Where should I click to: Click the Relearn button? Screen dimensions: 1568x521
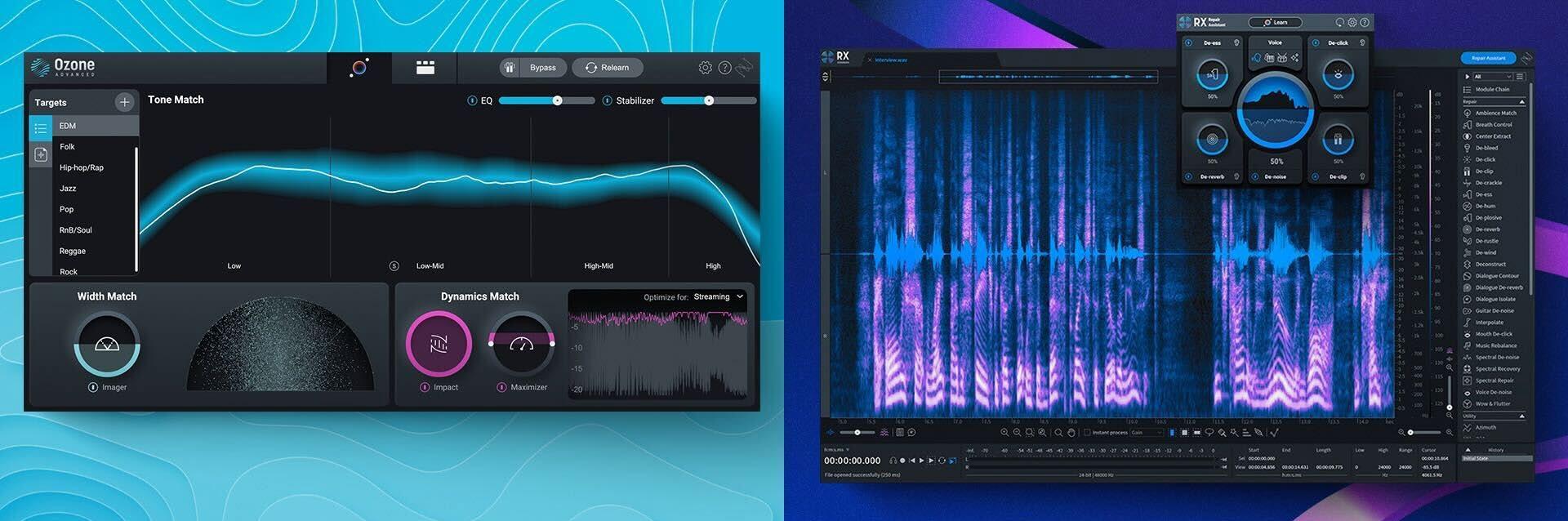coord(607,68)
